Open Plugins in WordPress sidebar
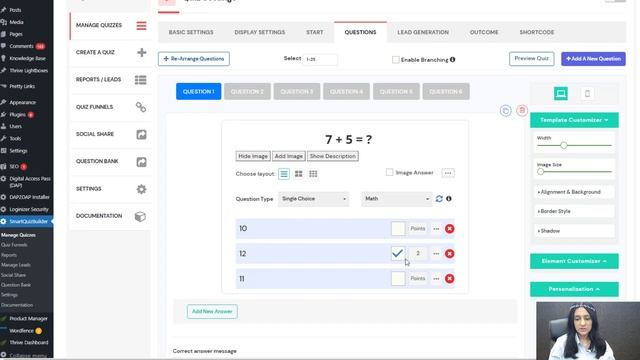The height and width of the screenshot is (360, 640). tap(18, 115)
